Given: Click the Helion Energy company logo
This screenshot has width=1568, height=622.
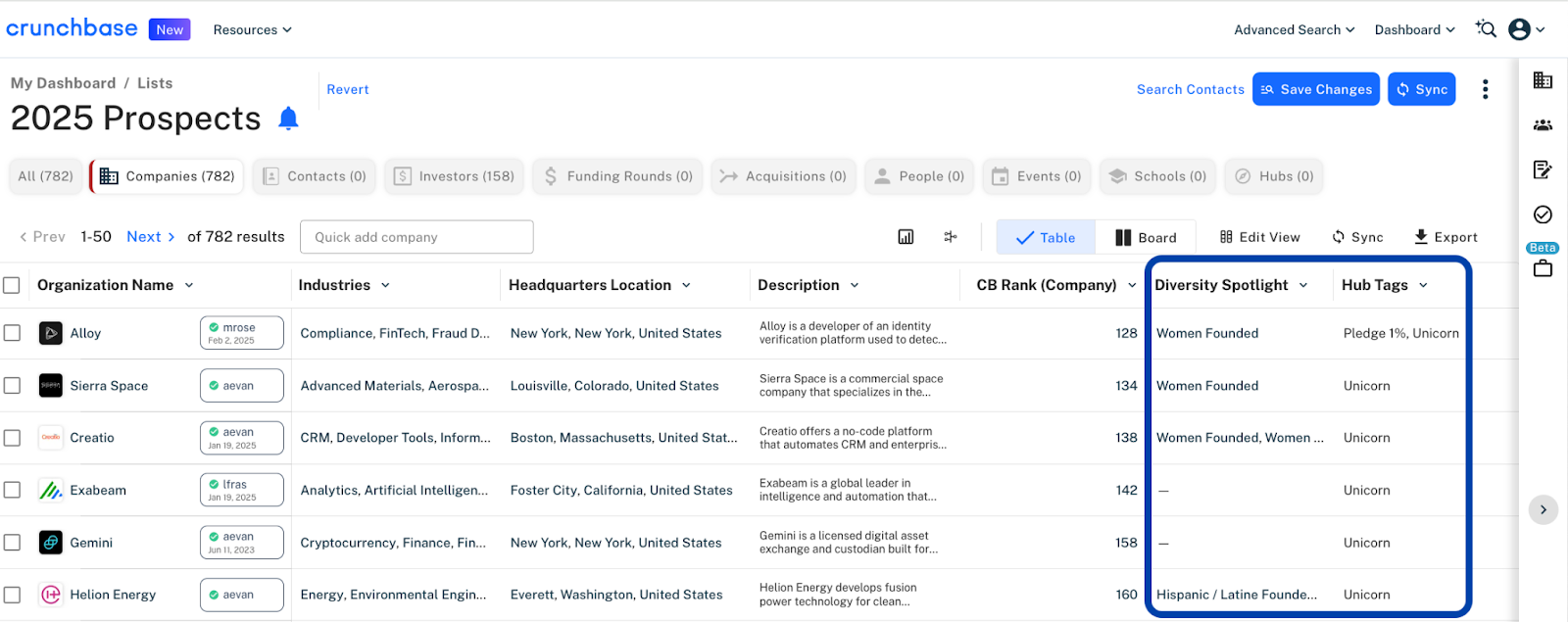Looking at the screenshot, I should click(51, 595).
